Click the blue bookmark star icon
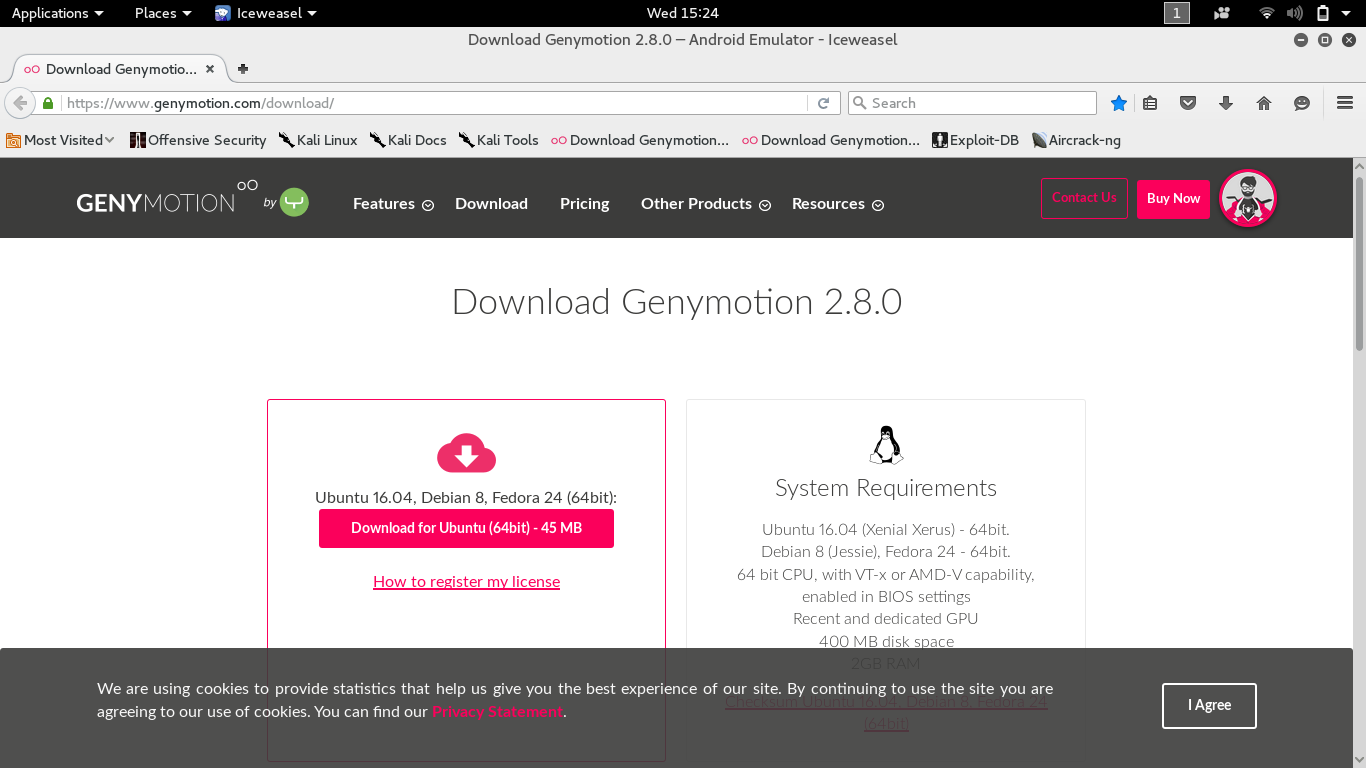 (1119, 103)
